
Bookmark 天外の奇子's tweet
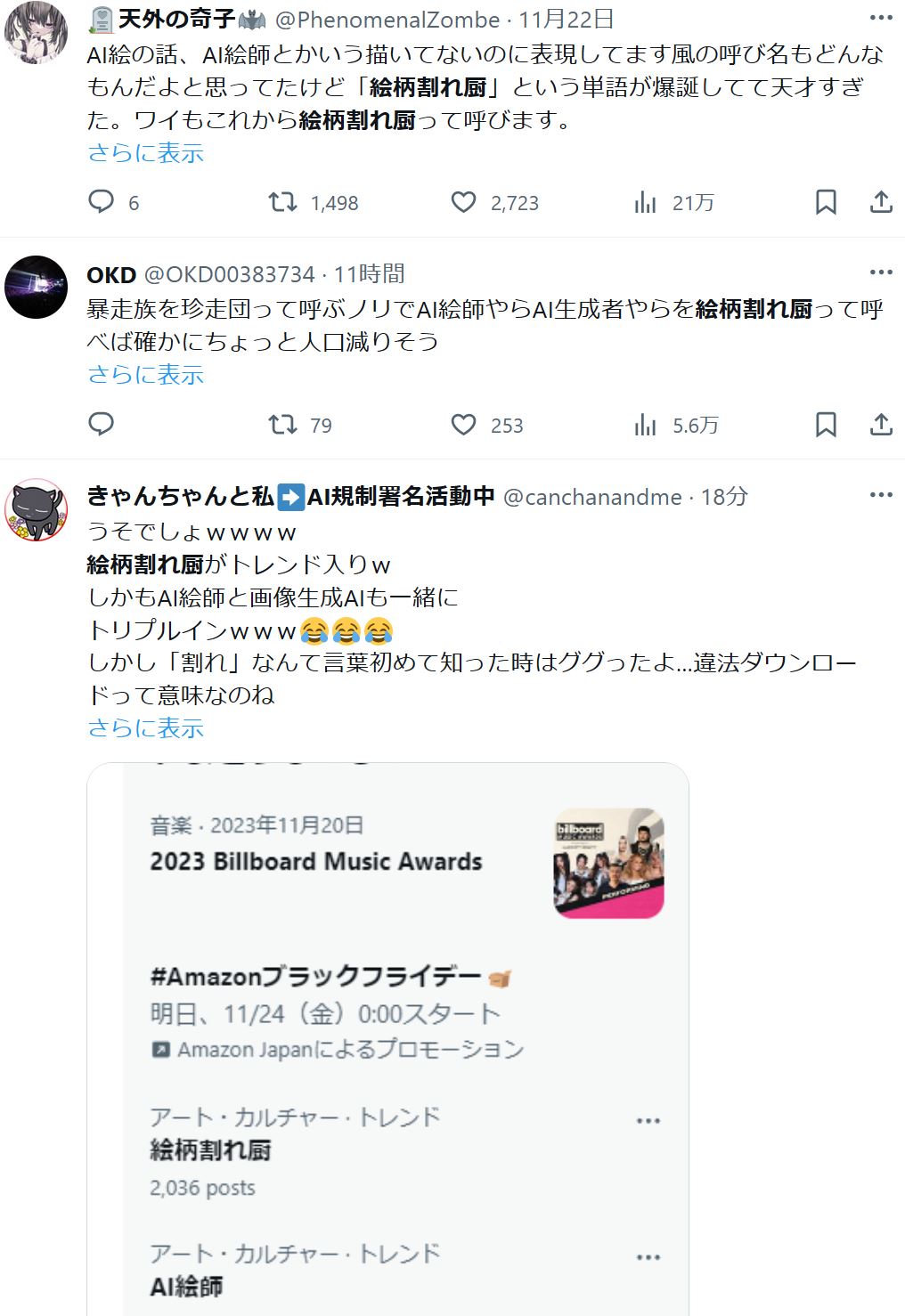pos(826,202)
